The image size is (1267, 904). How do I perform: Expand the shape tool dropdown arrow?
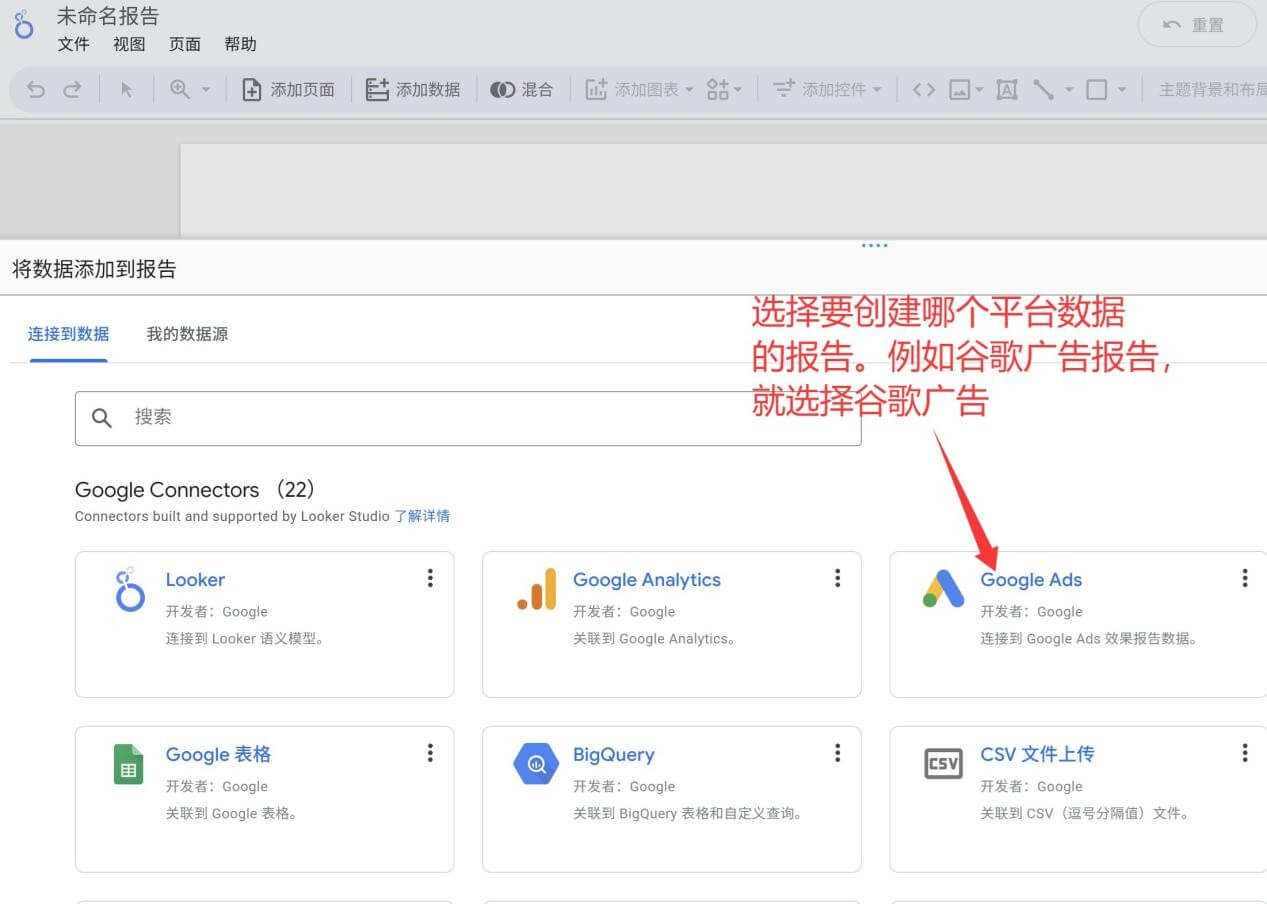click(x=1122, y=90)
